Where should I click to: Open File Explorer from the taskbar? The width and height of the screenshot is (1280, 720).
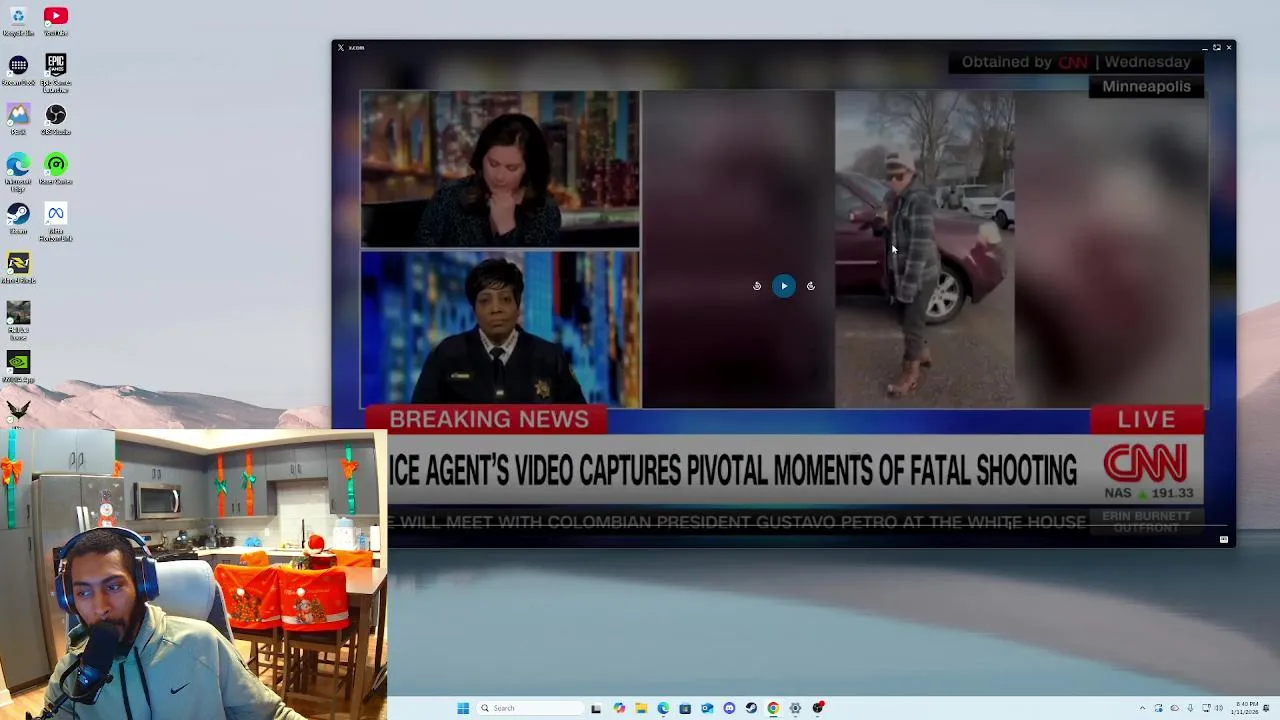[x=641, y=708]
